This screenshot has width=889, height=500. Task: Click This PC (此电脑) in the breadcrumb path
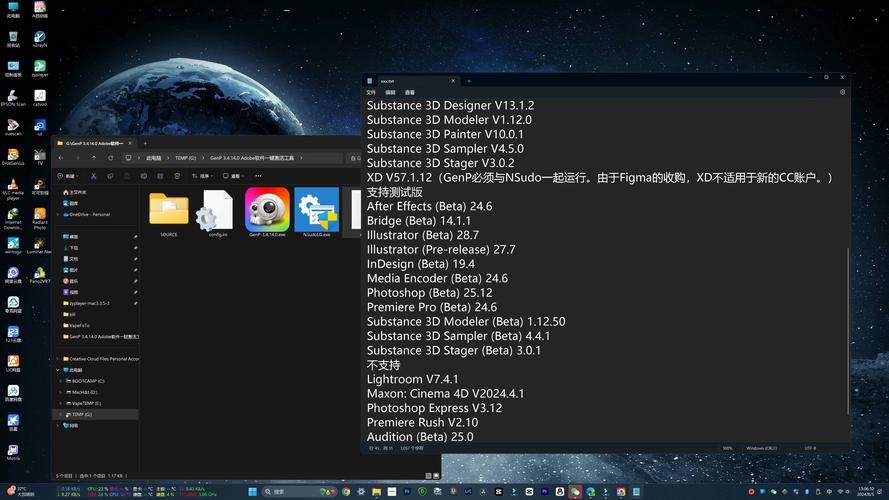tap(154, 158)
